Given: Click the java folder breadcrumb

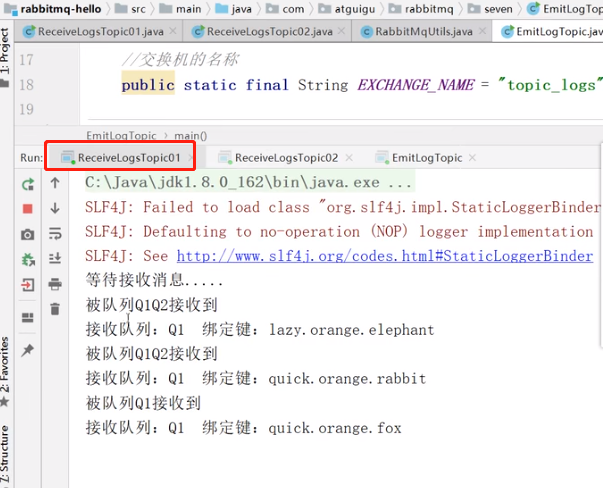Looking at the screenshot, I should (234, 8).
